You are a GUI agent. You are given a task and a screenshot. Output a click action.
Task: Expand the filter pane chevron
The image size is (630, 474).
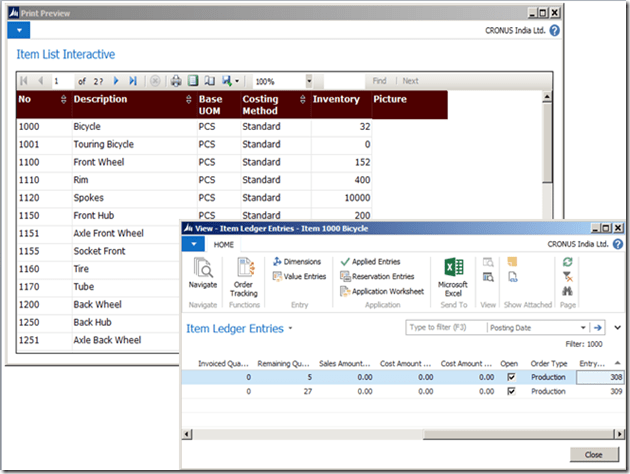tap(617, 327)
